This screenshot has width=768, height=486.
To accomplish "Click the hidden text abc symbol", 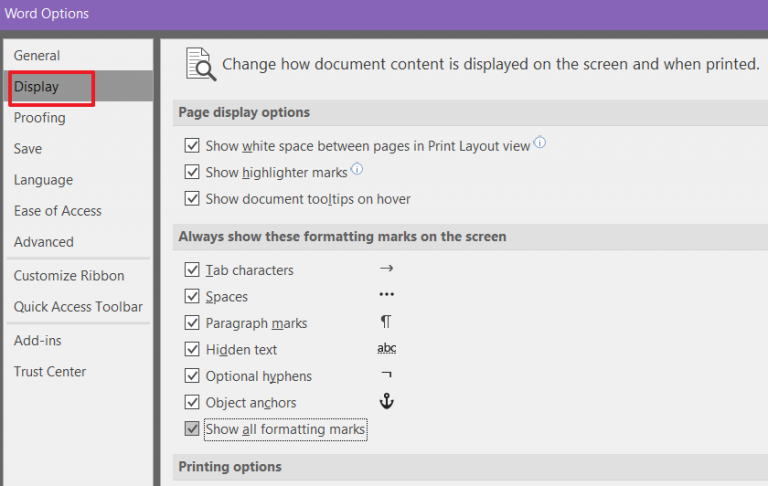I will [x=386, y=348].
